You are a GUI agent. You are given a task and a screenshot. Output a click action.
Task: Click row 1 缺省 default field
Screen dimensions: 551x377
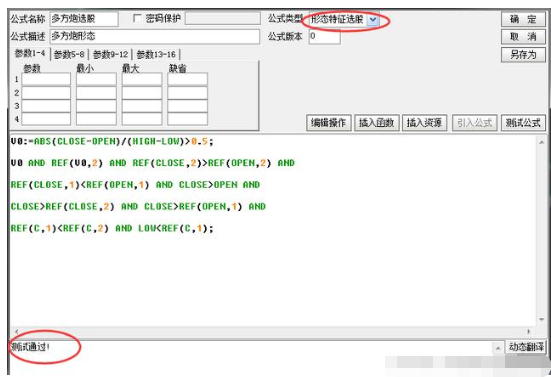click(x=188, y=79)
